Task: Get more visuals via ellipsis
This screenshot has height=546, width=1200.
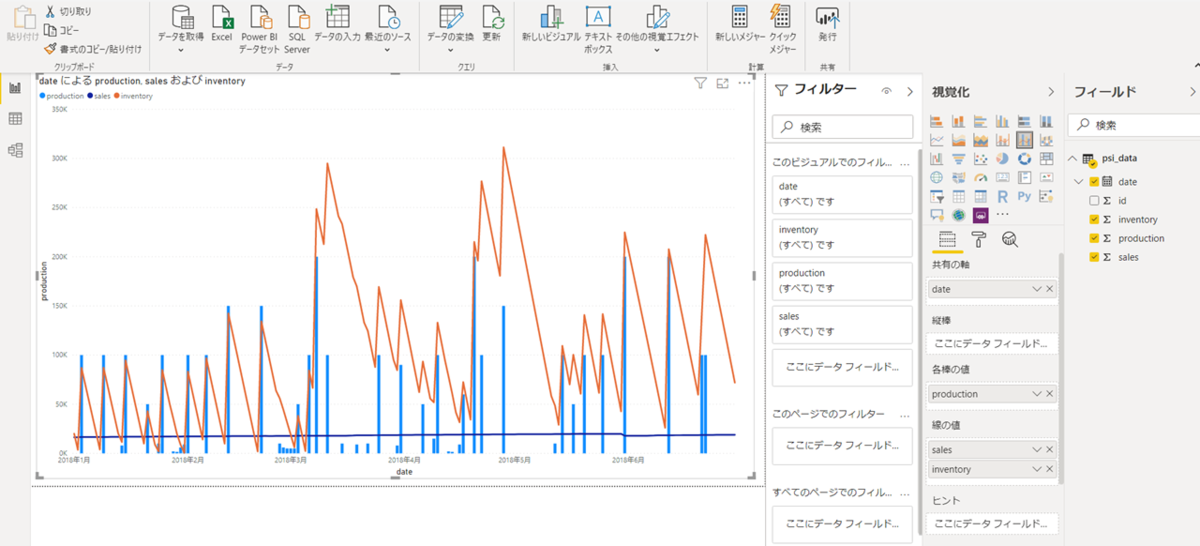Action: tap(1003, 214)
